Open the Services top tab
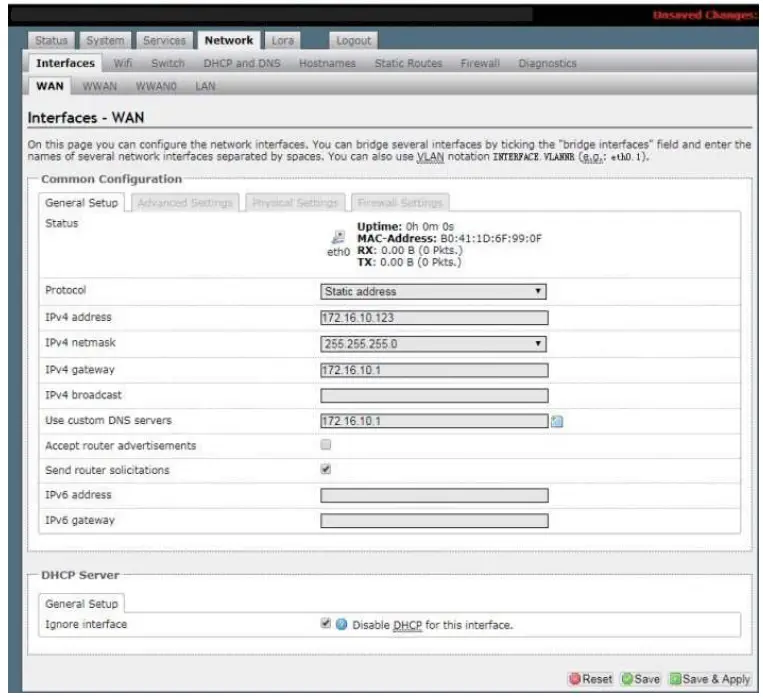This screenshot has height=697, width=763. point(164,40)
